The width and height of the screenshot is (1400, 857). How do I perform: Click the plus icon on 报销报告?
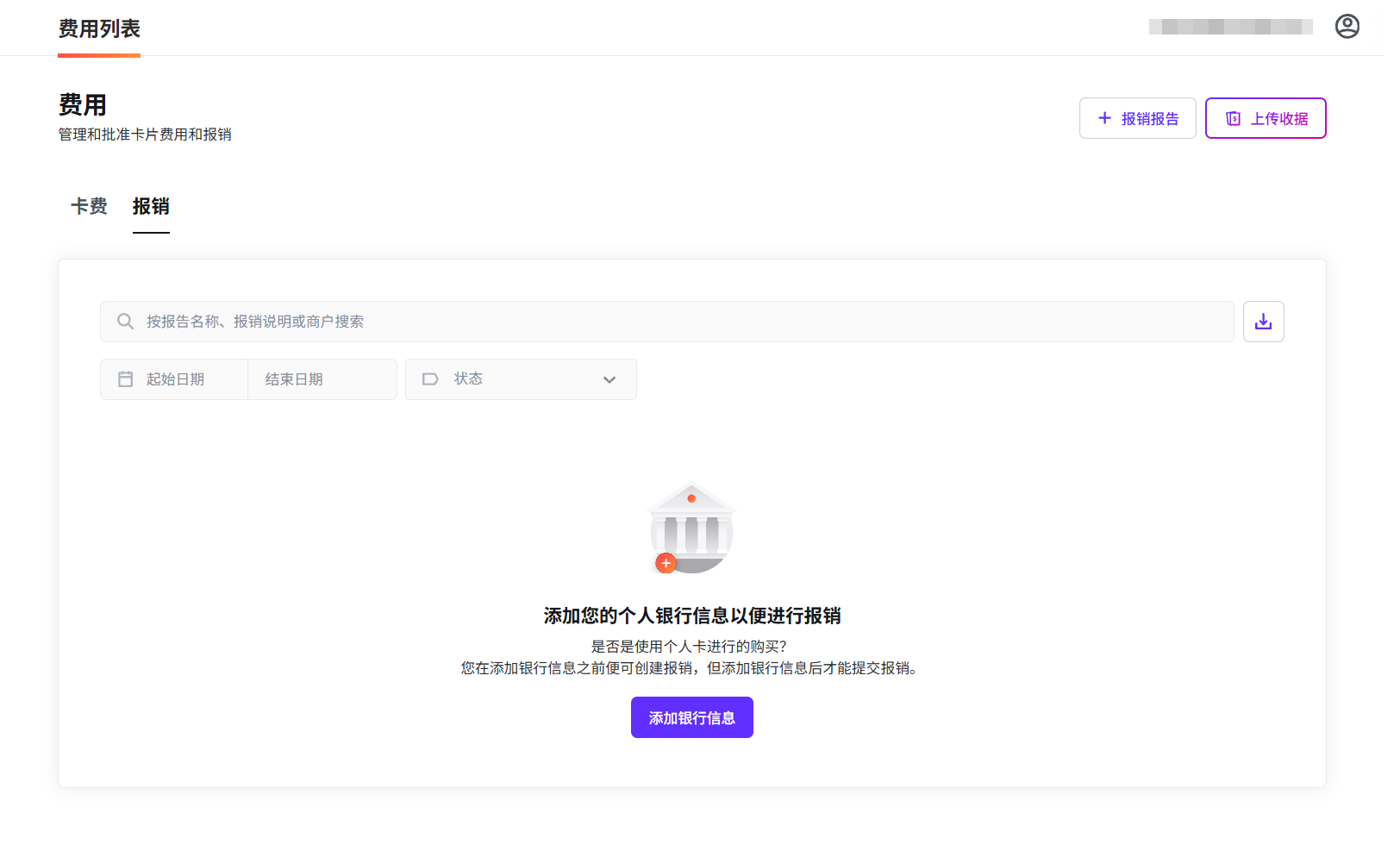[x=1104, y=118]
